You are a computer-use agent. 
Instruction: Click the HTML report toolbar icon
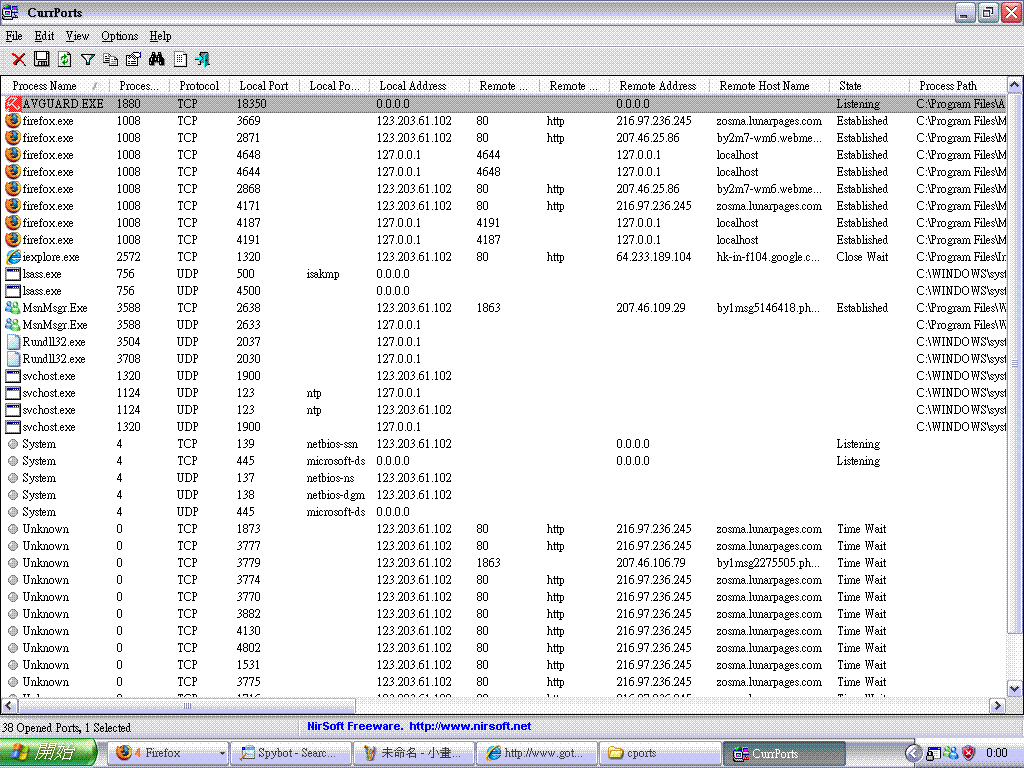click(180, 60)
